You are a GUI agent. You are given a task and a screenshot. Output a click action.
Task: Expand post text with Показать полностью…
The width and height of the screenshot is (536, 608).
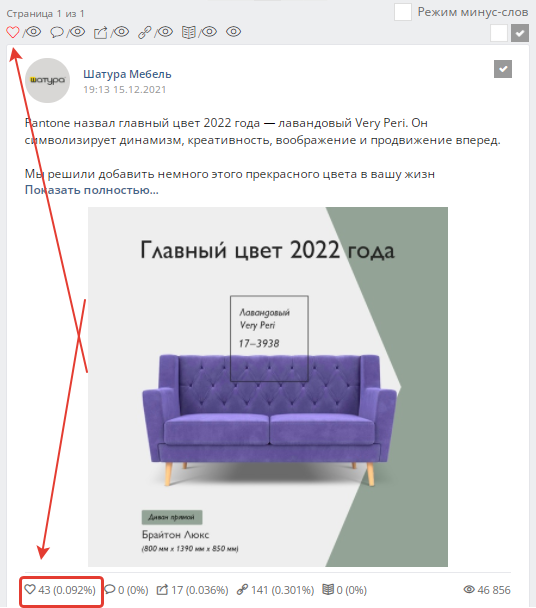click(92, 190)
